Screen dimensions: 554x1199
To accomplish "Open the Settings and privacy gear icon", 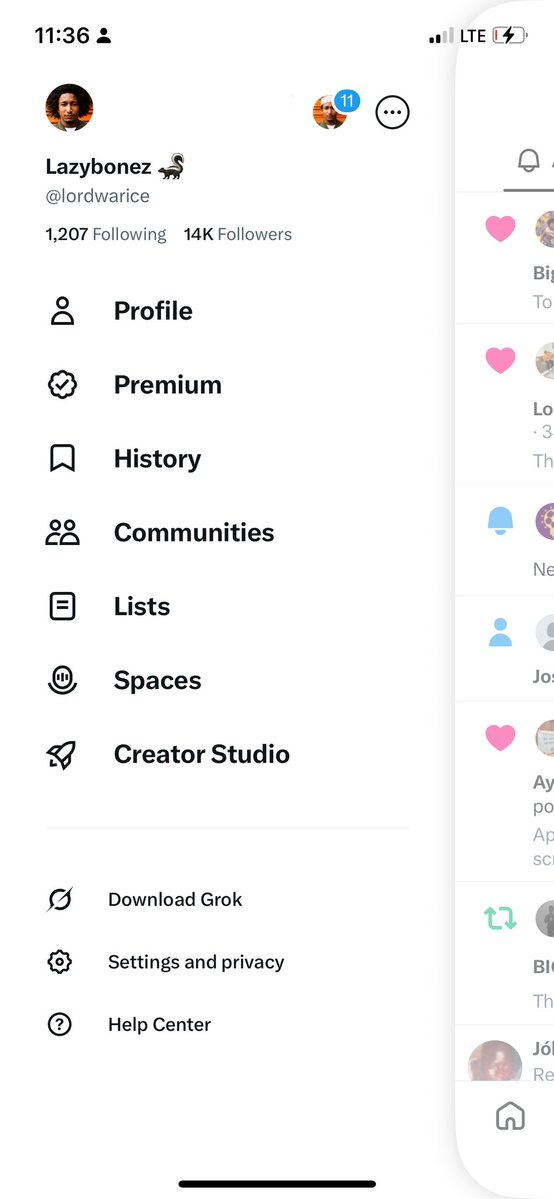I will click(x=60, y=962).
